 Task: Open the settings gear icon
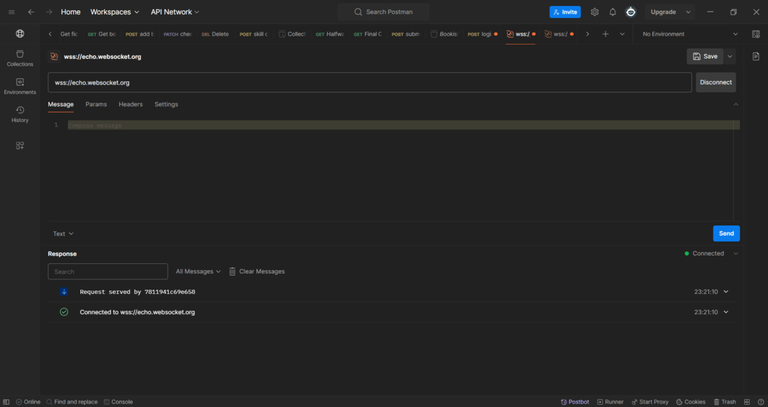pyautogui.click(x=595, y=12)
